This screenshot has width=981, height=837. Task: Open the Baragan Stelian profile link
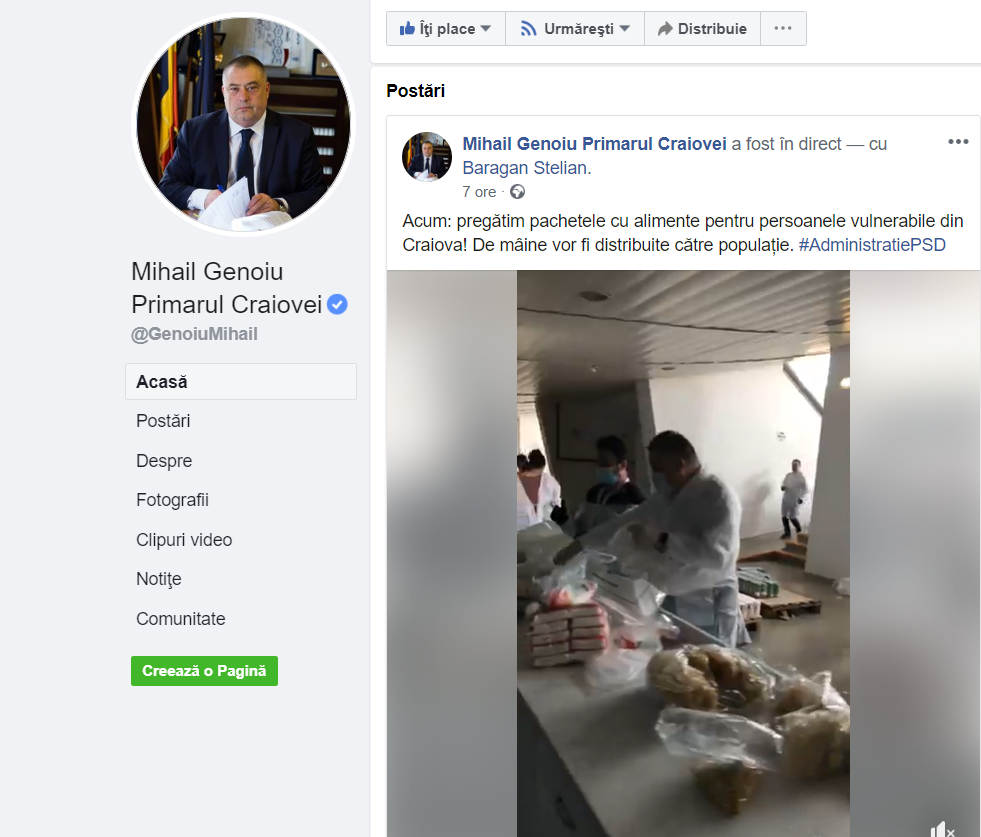[525, 168]
